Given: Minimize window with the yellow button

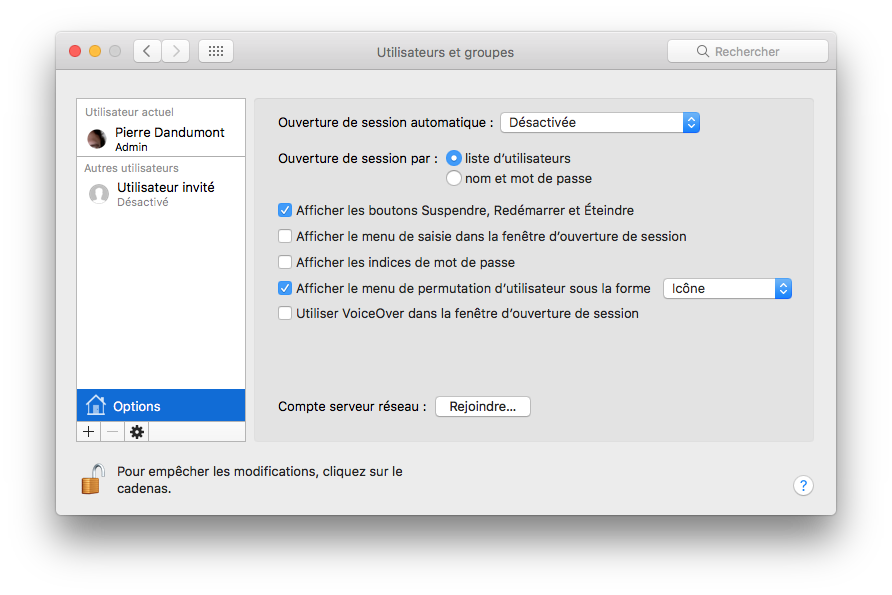Looking at the screenshot, I should (x=95, y=51).
